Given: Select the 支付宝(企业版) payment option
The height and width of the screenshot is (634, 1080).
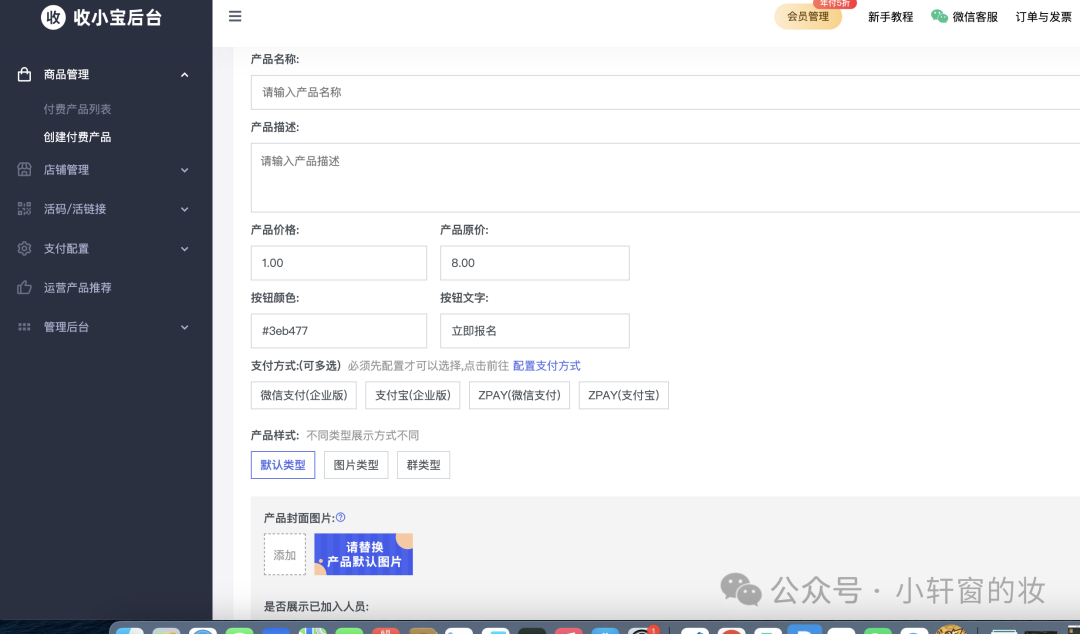Looking at the screenshot, I should tap(411, 395).
